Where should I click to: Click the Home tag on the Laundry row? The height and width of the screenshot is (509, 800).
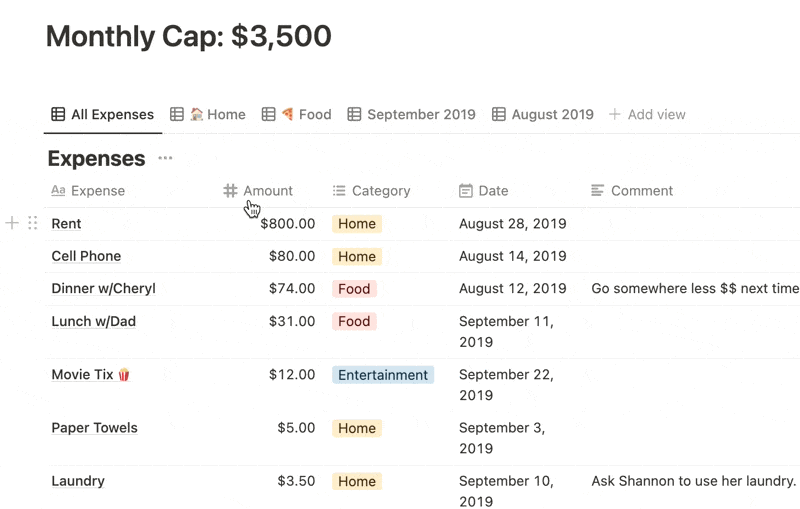pyautogui.click(x=356, y=481)
